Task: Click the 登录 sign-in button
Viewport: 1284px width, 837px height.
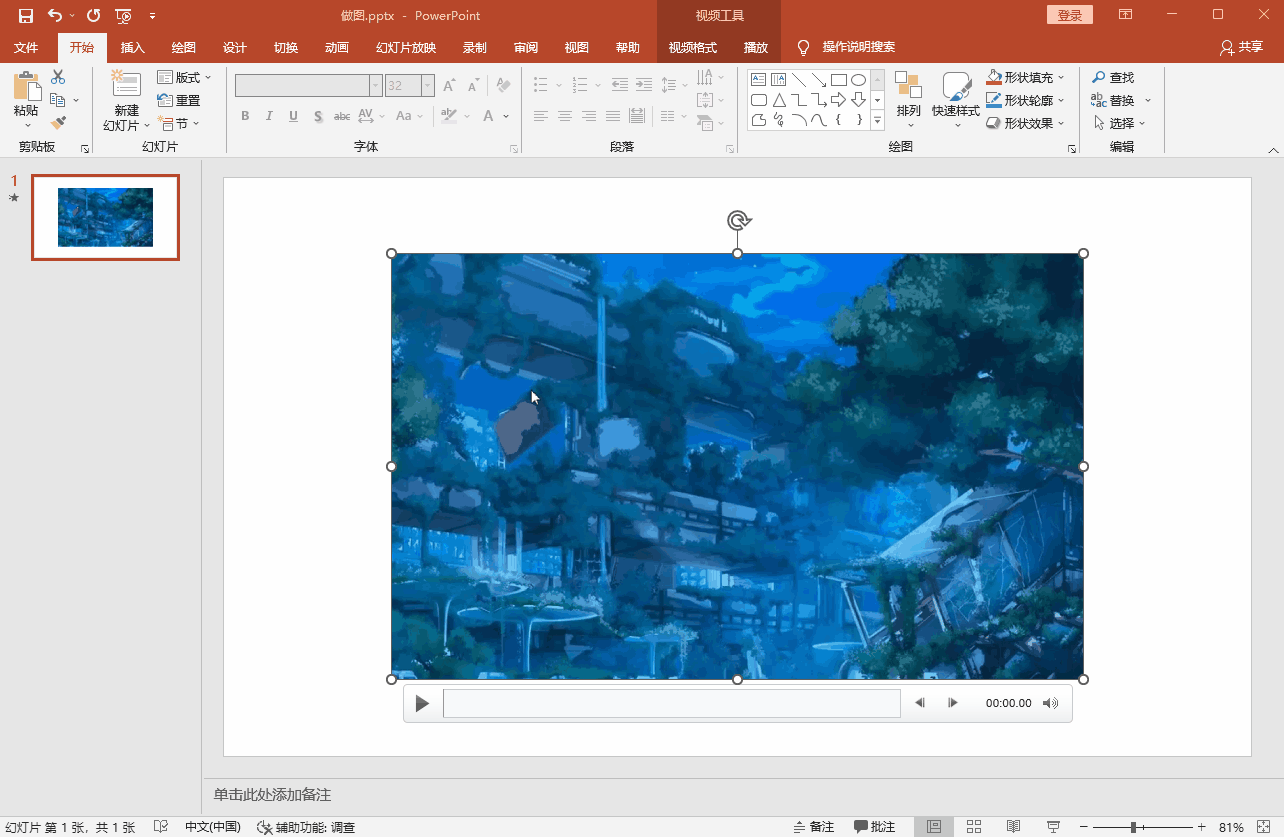Action: [x=1070, y=15]
